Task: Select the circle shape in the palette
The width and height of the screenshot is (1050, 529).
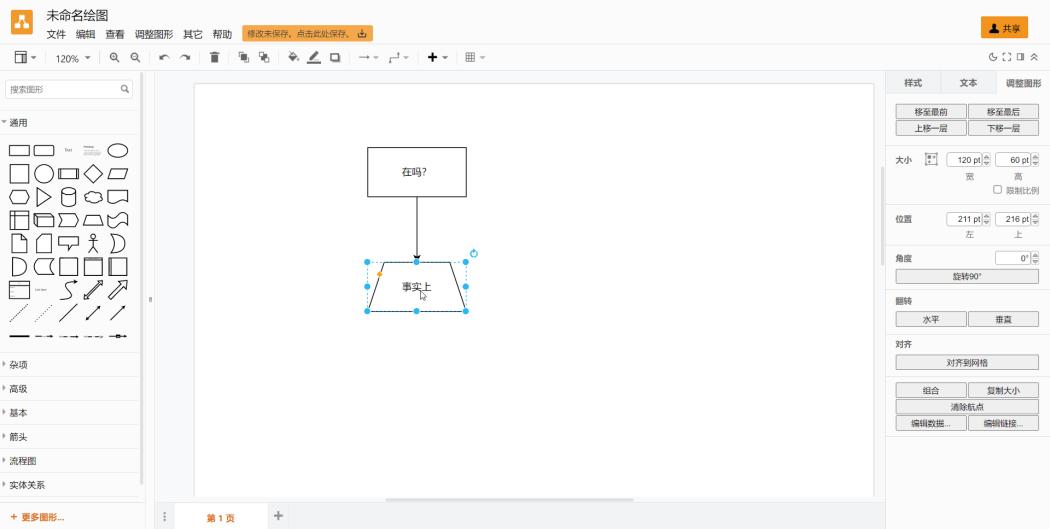Action: coord(44,173)
